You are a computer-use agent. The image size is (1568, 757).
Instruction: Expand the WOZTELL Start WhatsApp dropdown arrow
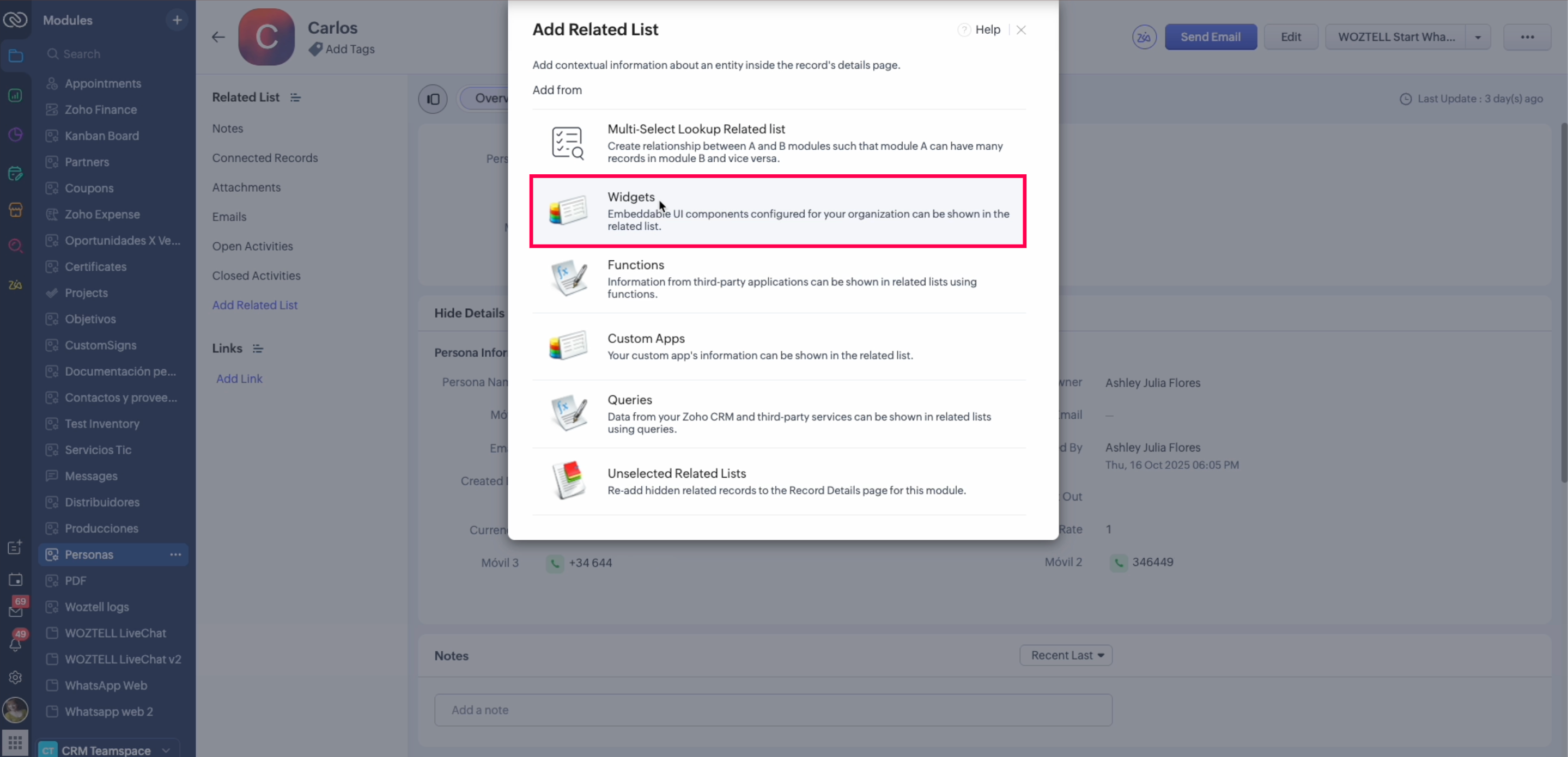(1478, 37)
